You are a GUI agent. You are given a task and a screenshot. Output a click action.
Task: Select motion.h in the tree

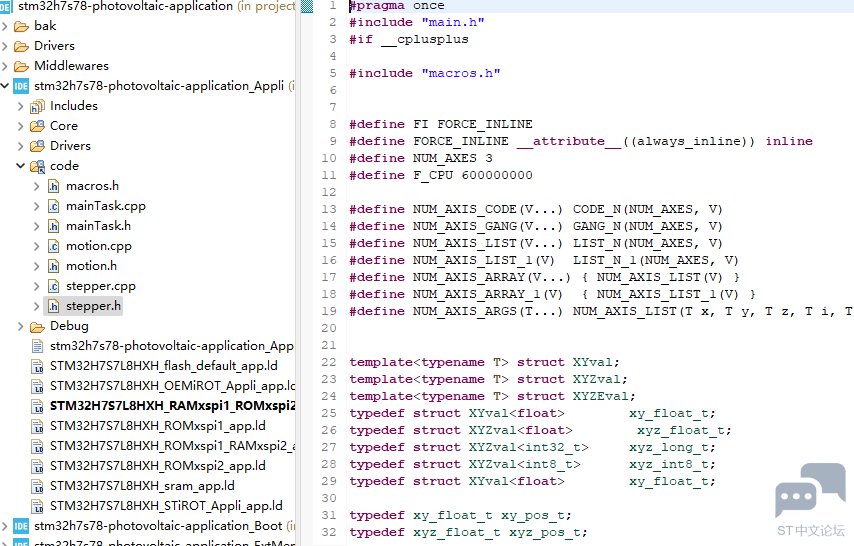tap(92, 266)
